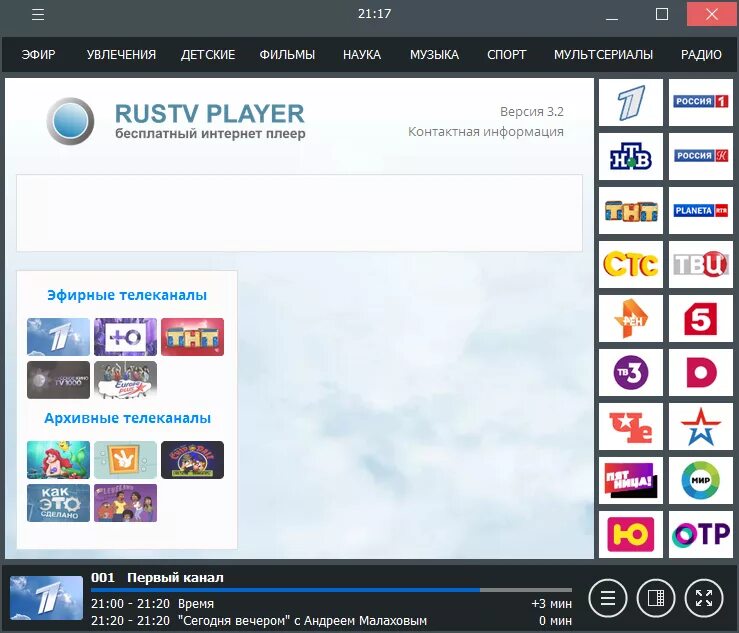Viewport: 739px width, 633px height.
Task: Select the Pyatnitsa channel logo
Action: [631, 480]
